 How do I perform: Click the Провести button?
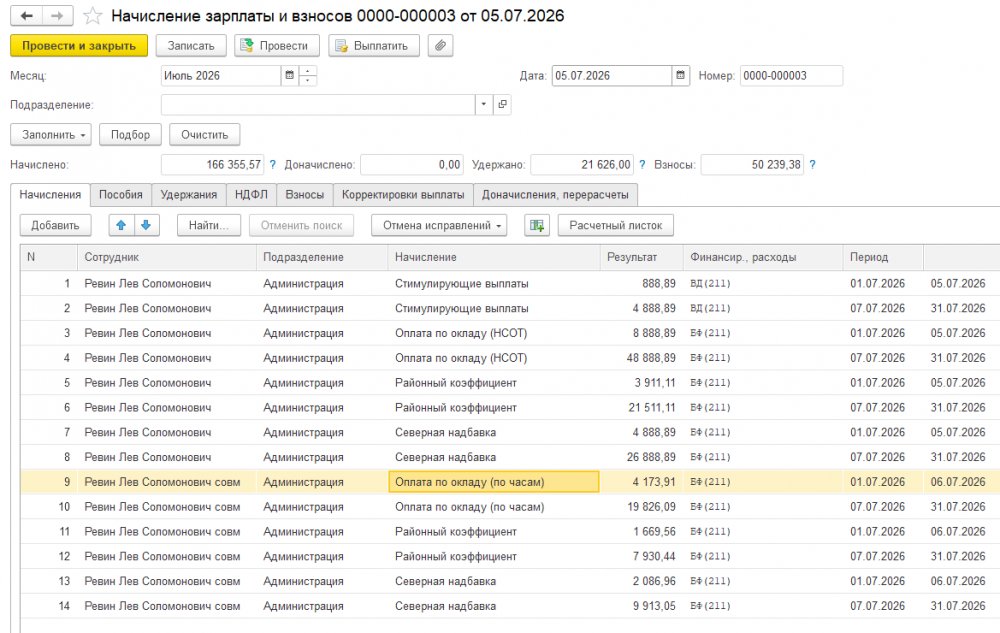click(277, 46)
